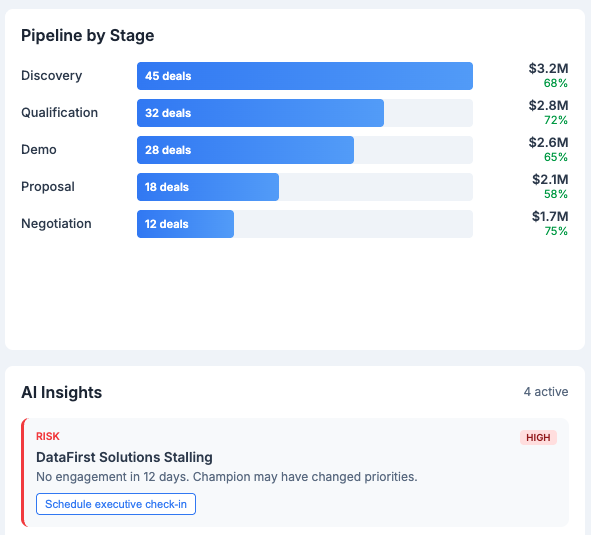Click the Discovery stage label
The width and height of the screenshot is (591, 535).
pos(52,75)
